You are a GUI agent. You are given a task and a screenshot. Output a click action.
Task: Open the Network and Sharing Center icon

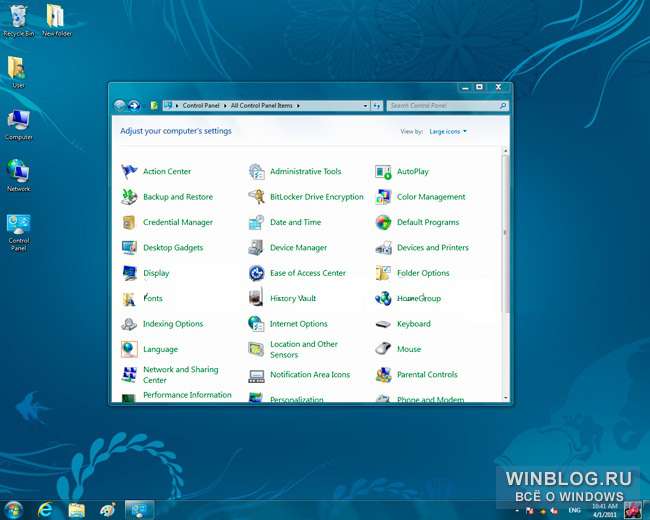(x=129, y=374)
